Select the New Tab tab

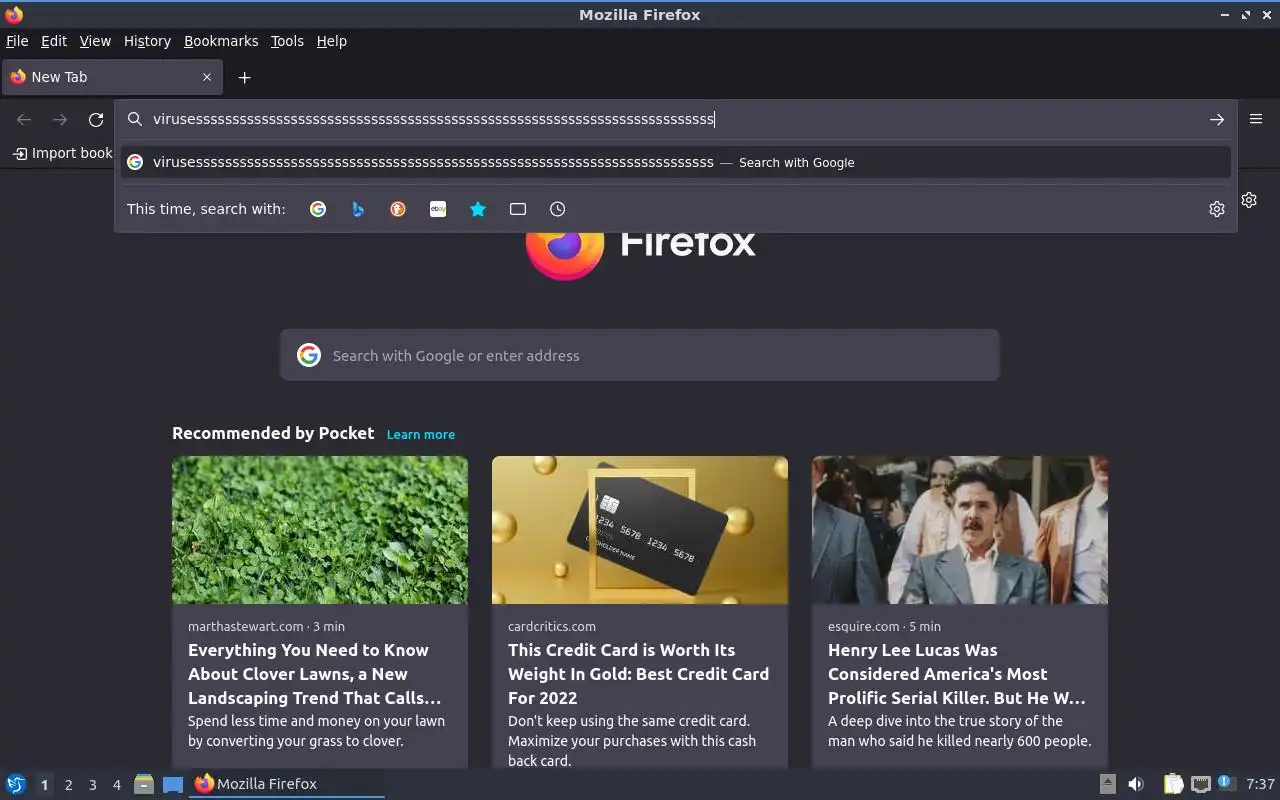pyautogui.click(x=112, y=77)
